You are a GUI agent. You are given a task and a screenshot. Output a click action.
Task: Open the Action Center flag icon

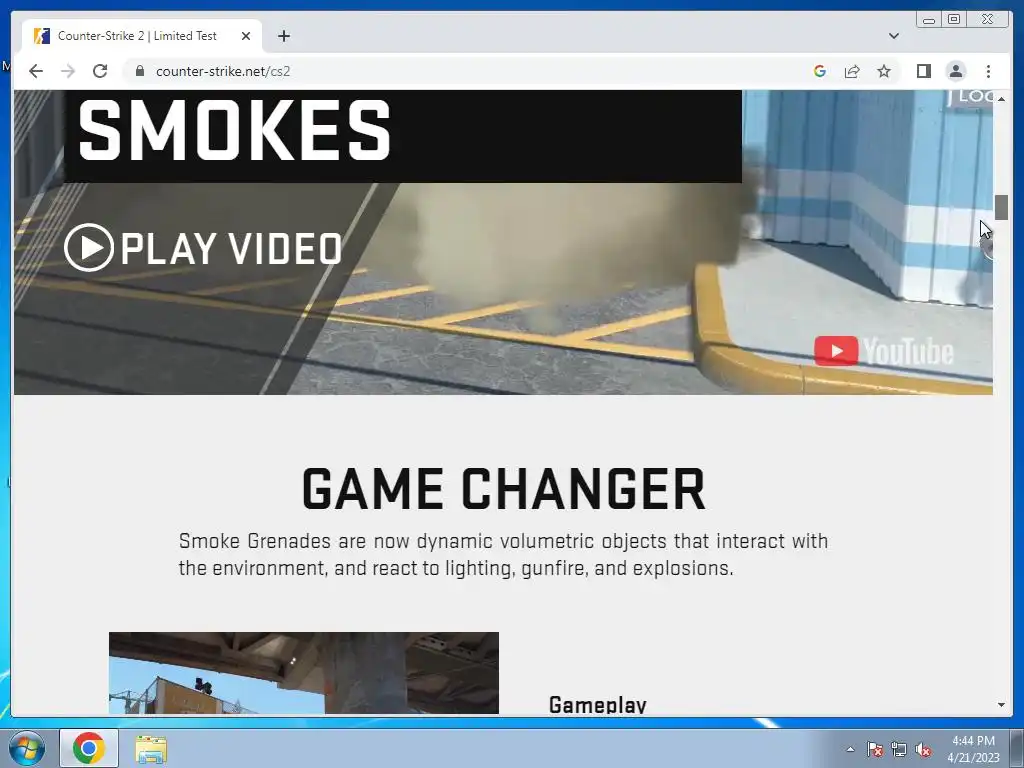tap(874, 750)
